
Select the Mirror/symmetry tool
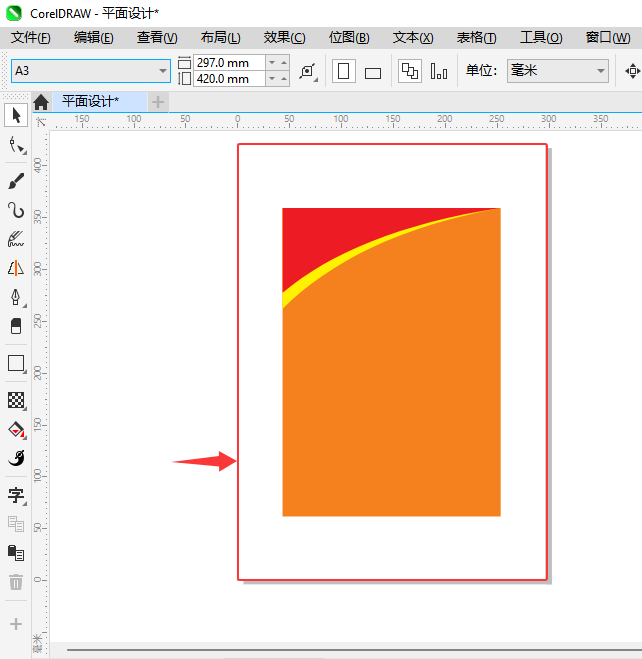click(16, 268)
